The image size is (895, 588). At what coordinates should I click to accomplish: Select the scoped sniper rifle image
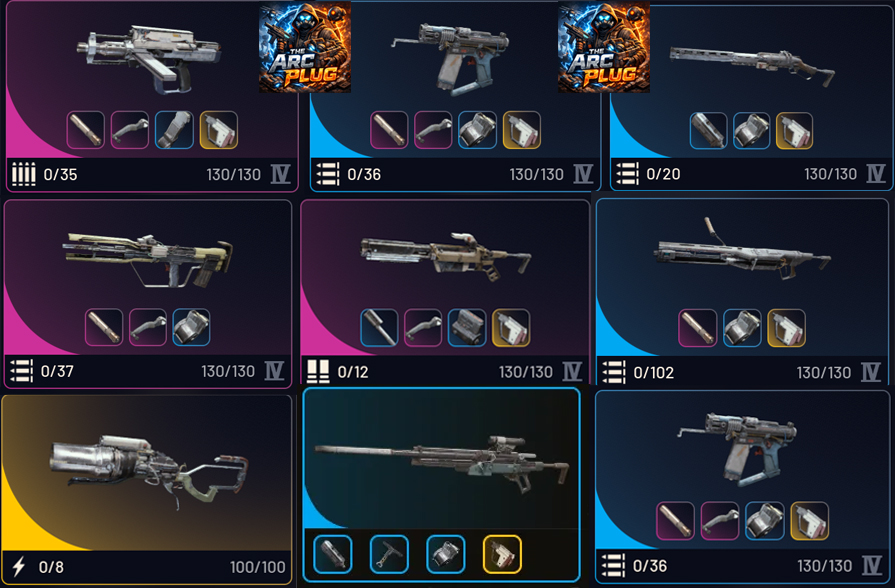click(x=442, y=462)
